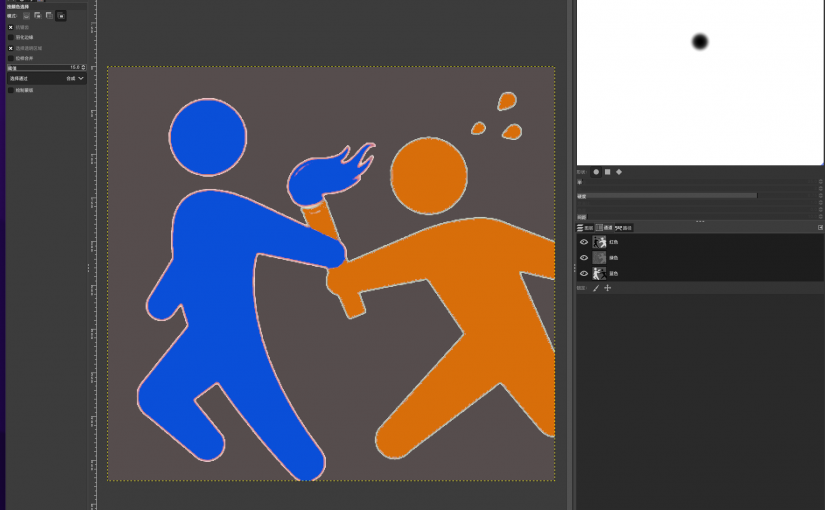825x510 pixels.
Task: Click the lock position move icon
Action: click(607, 288)
